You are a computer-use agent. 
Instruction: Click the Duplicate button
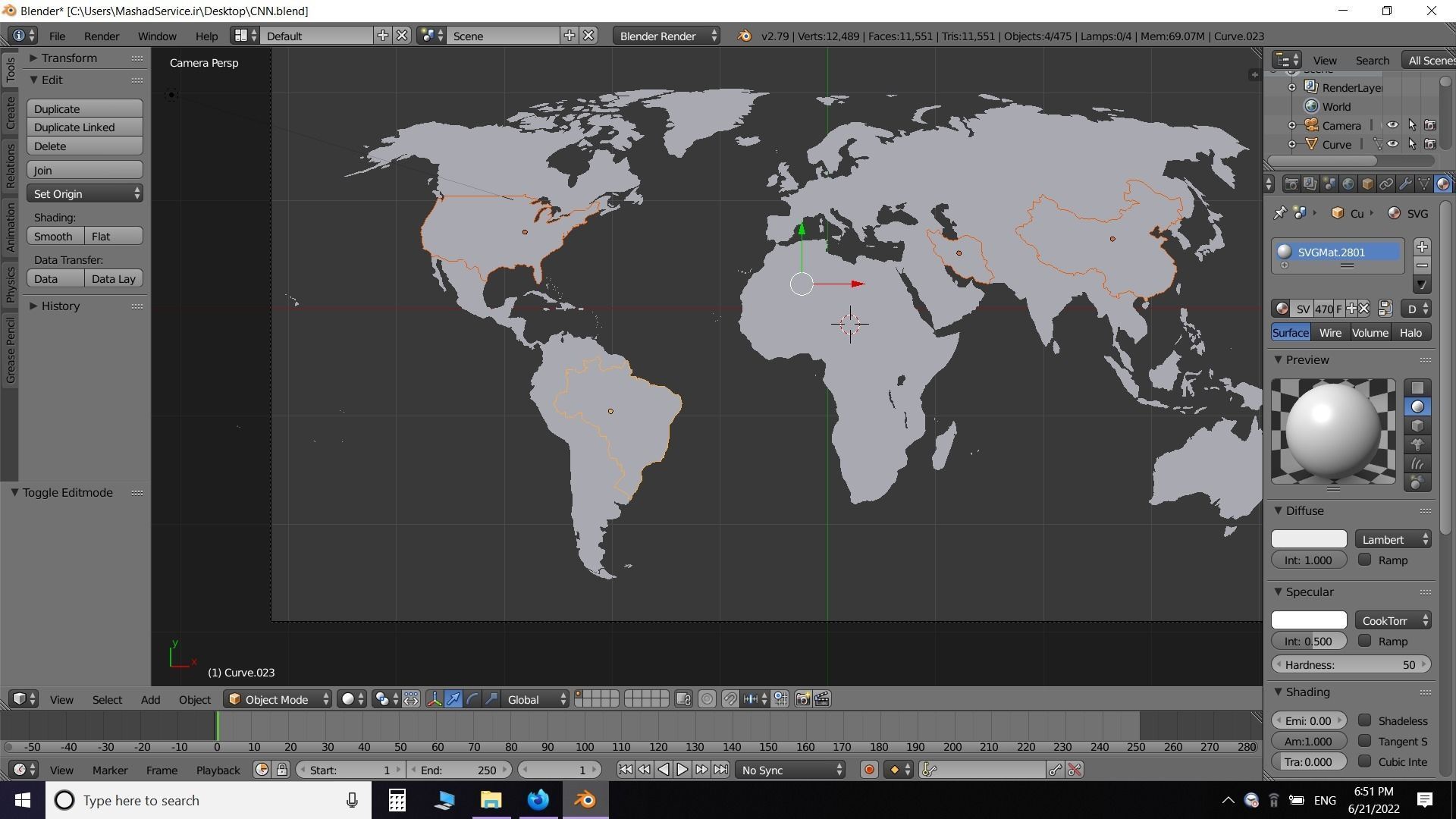click(x=85, y=108)
